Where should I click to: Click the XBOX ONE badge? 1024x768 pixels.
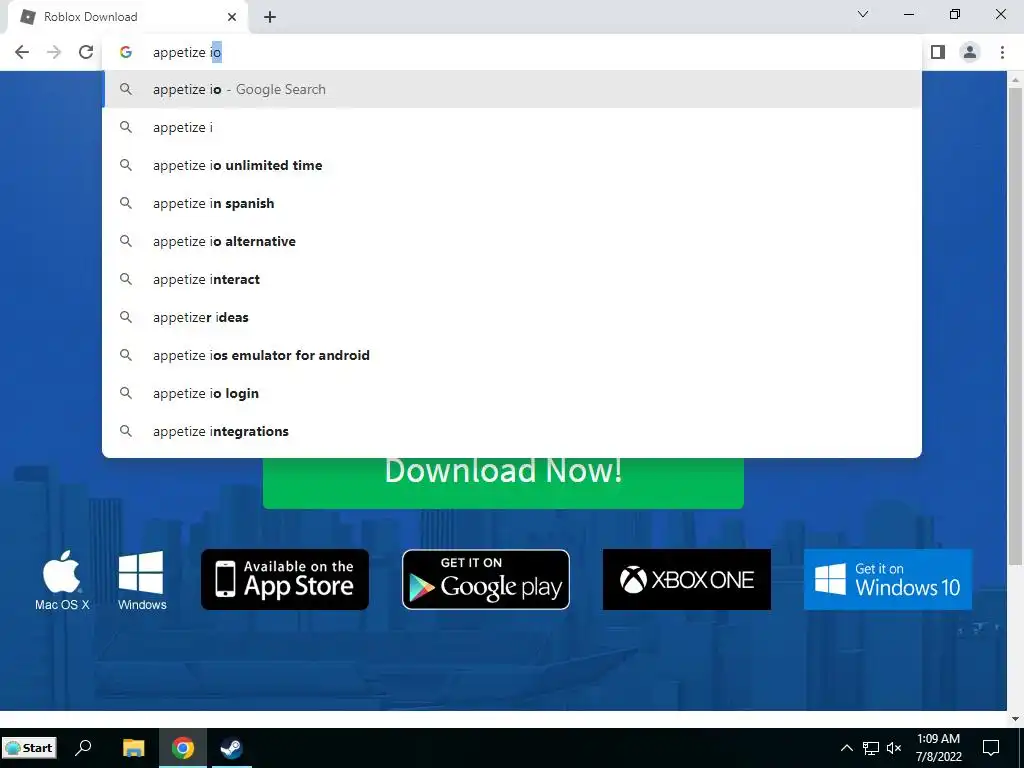pos(686,579)
